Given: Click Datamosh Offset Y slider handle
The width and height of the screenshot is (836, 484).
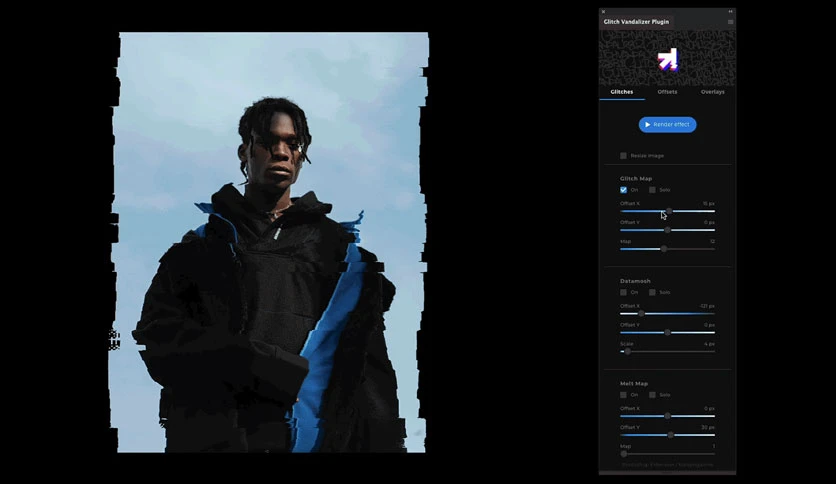Looking at the screenshot, I should (667, 332).
